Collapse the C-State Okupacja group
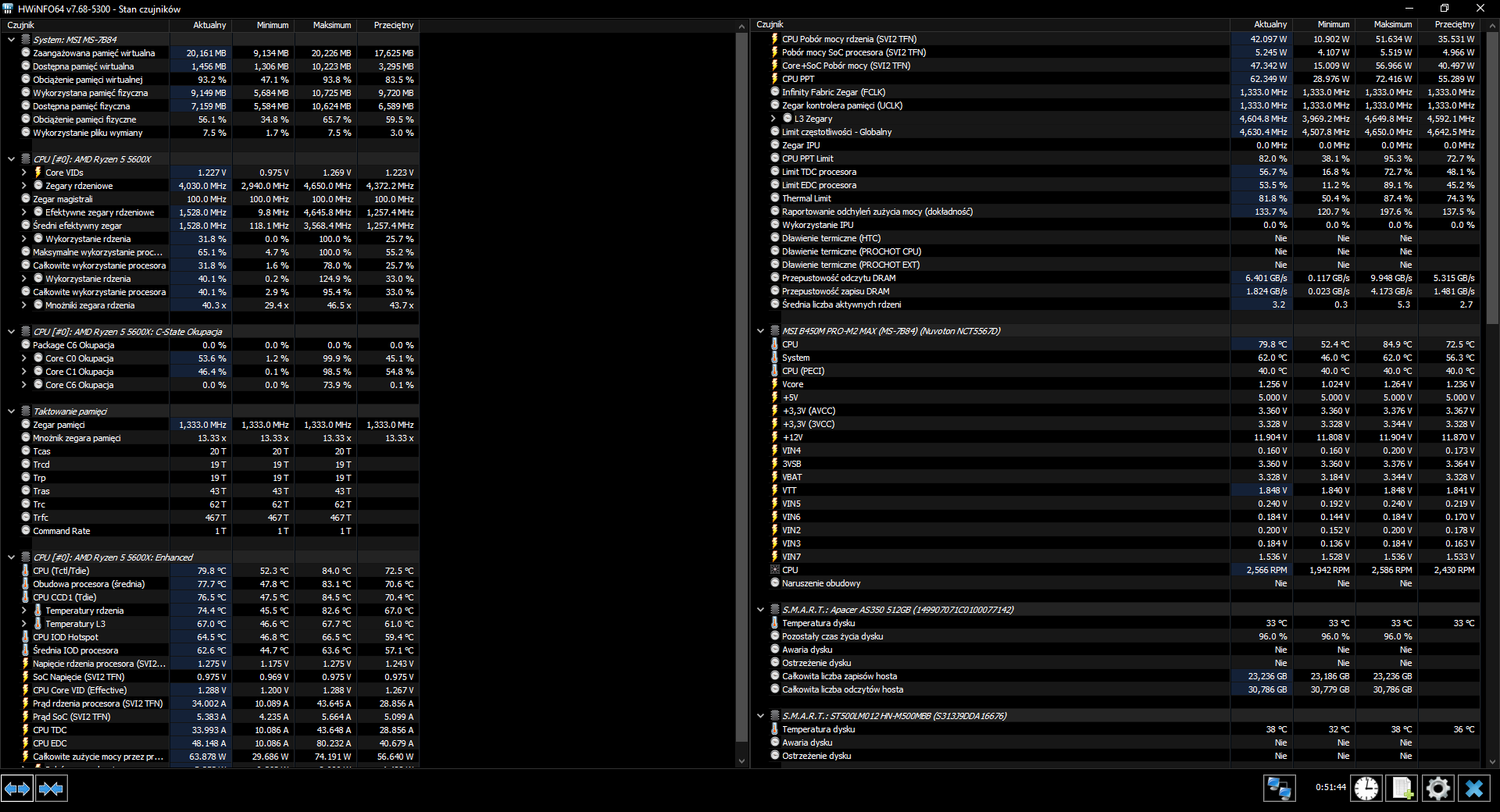Viewport: 1500px width, 812px height. click(11, 332)
